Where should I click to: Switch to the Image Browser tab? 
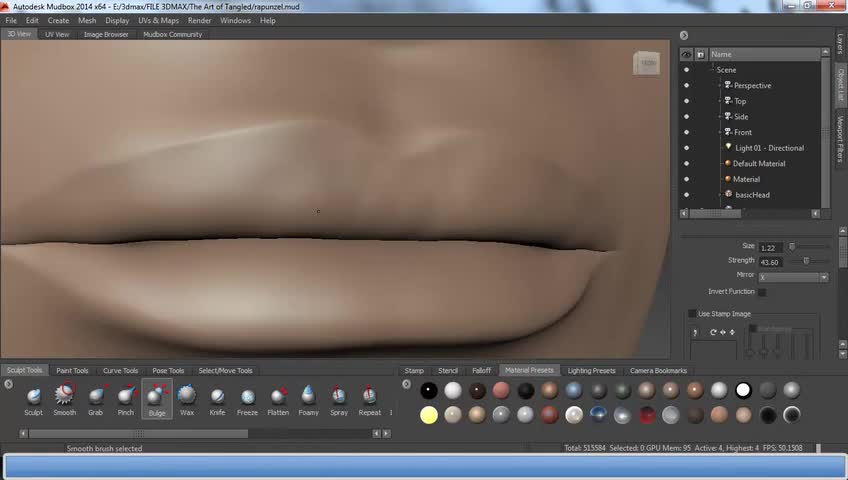[x=106, y=34]
